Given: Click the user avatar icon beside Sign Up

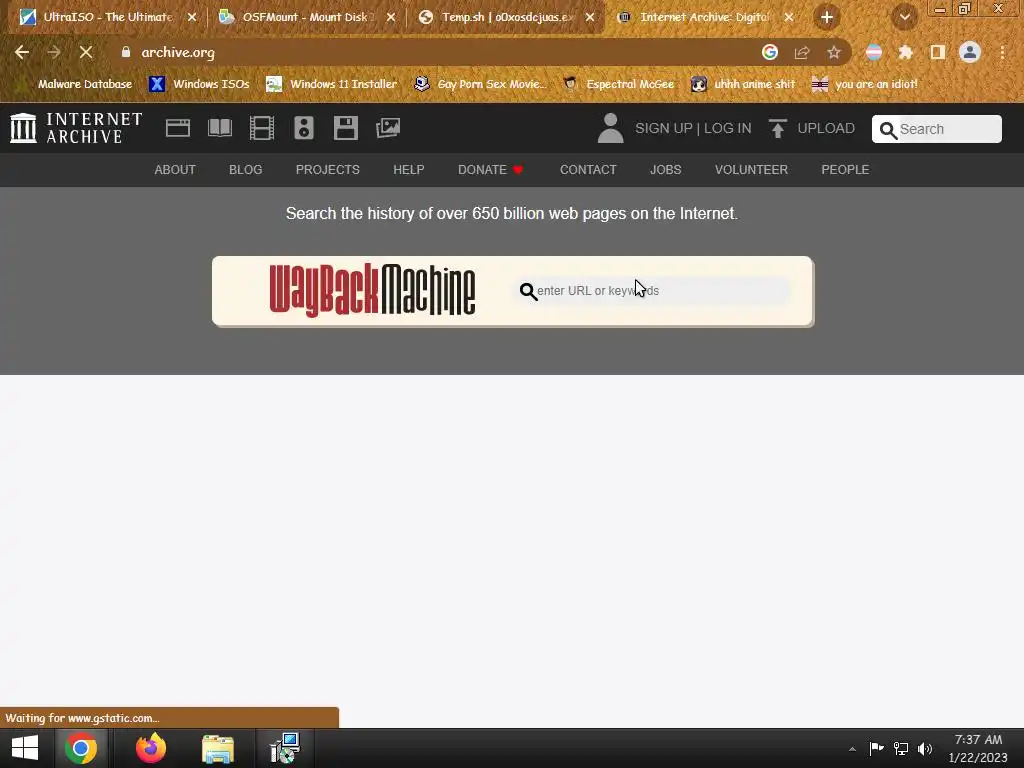Looking at the screenshot, I should [611, 128].
